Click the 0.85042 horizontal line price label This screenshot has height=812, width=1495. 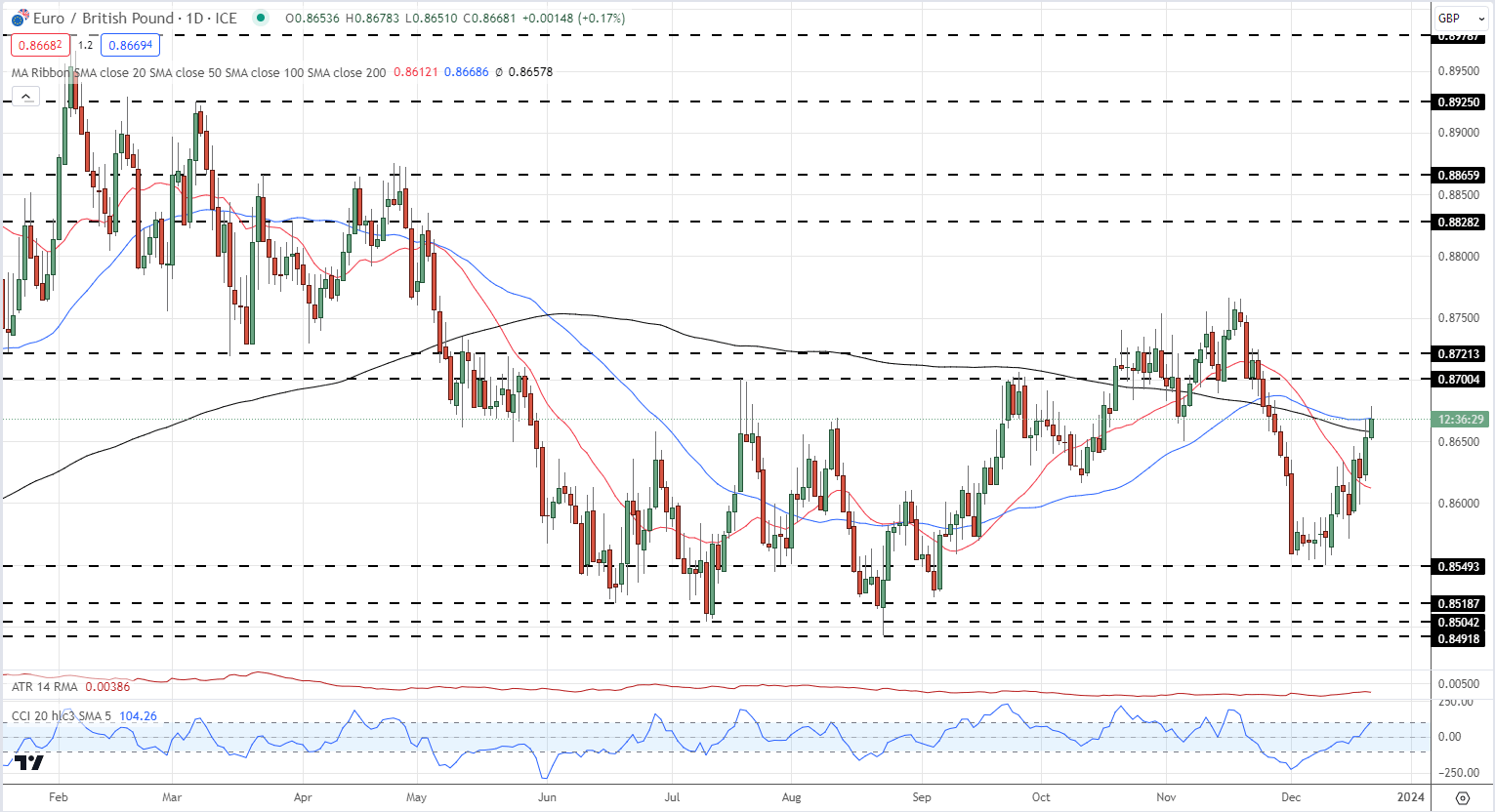[x=1458, y=623]
